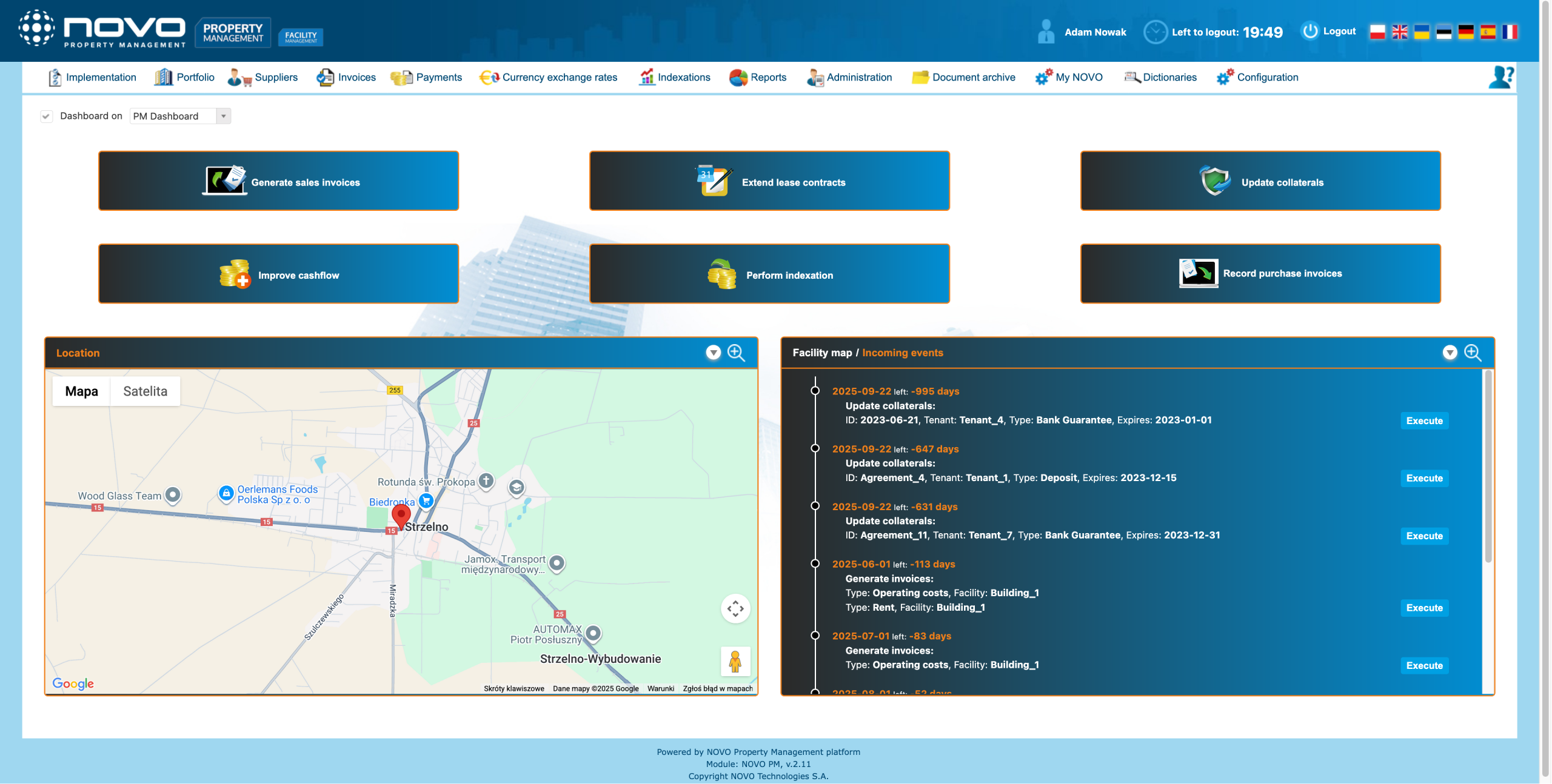Select the Polish flag language icon

click(1377, 32)
